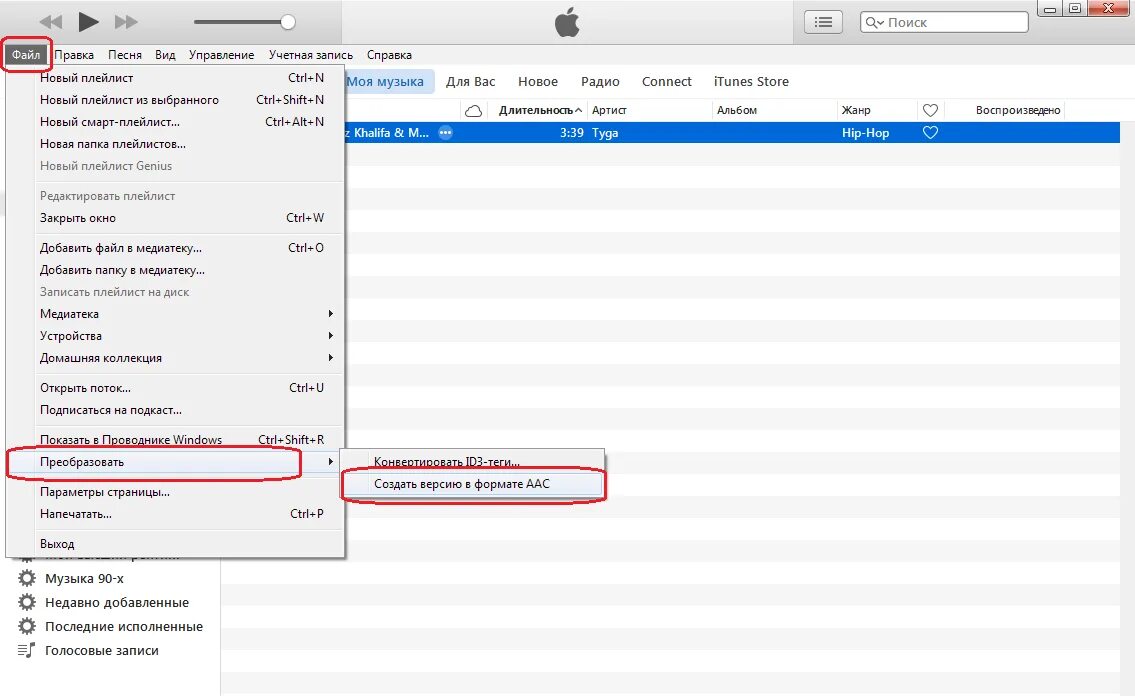The height and width of the screenshot is (696, 1135).
Task: Switch to the Для Вас tab
Action: click(x=471, y=82)
